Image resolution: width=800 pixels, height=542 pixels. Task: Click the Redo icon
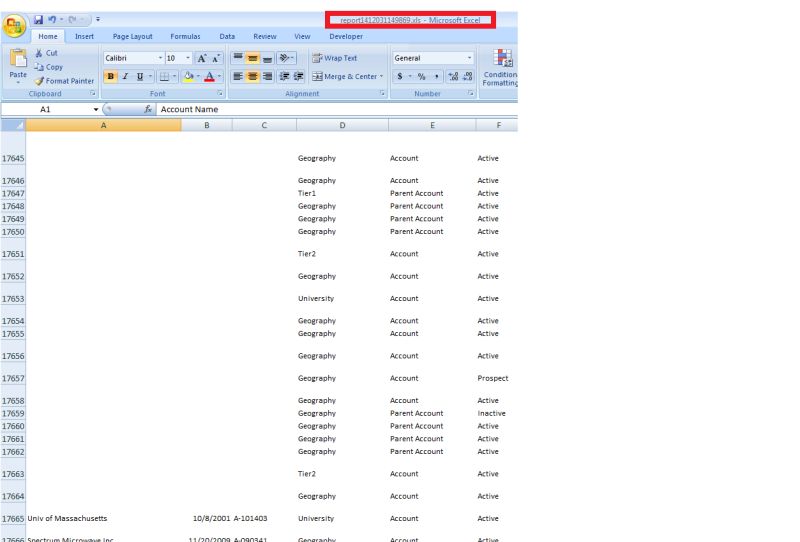tap(72, 19)
